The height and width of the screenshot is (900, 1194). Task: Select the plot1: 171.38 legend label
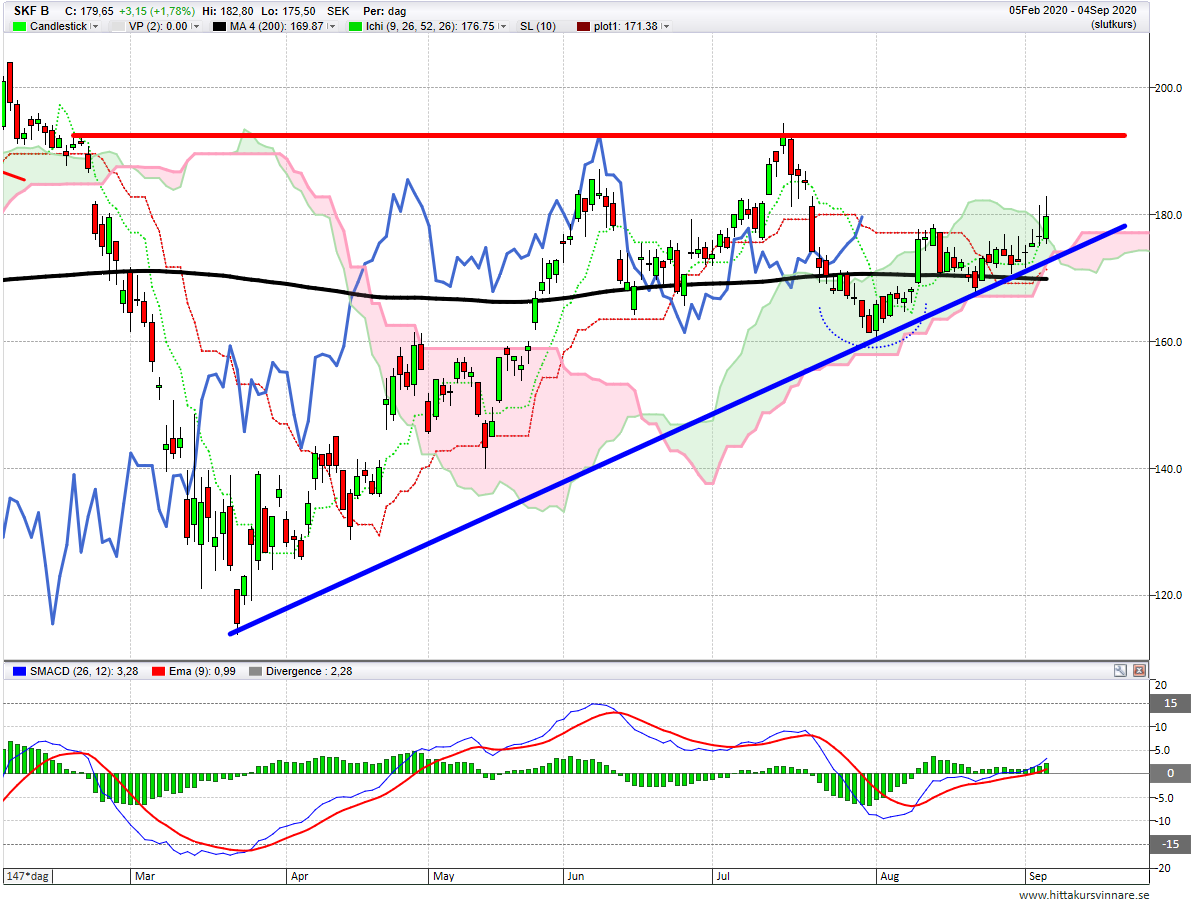[x=625, y=27]
